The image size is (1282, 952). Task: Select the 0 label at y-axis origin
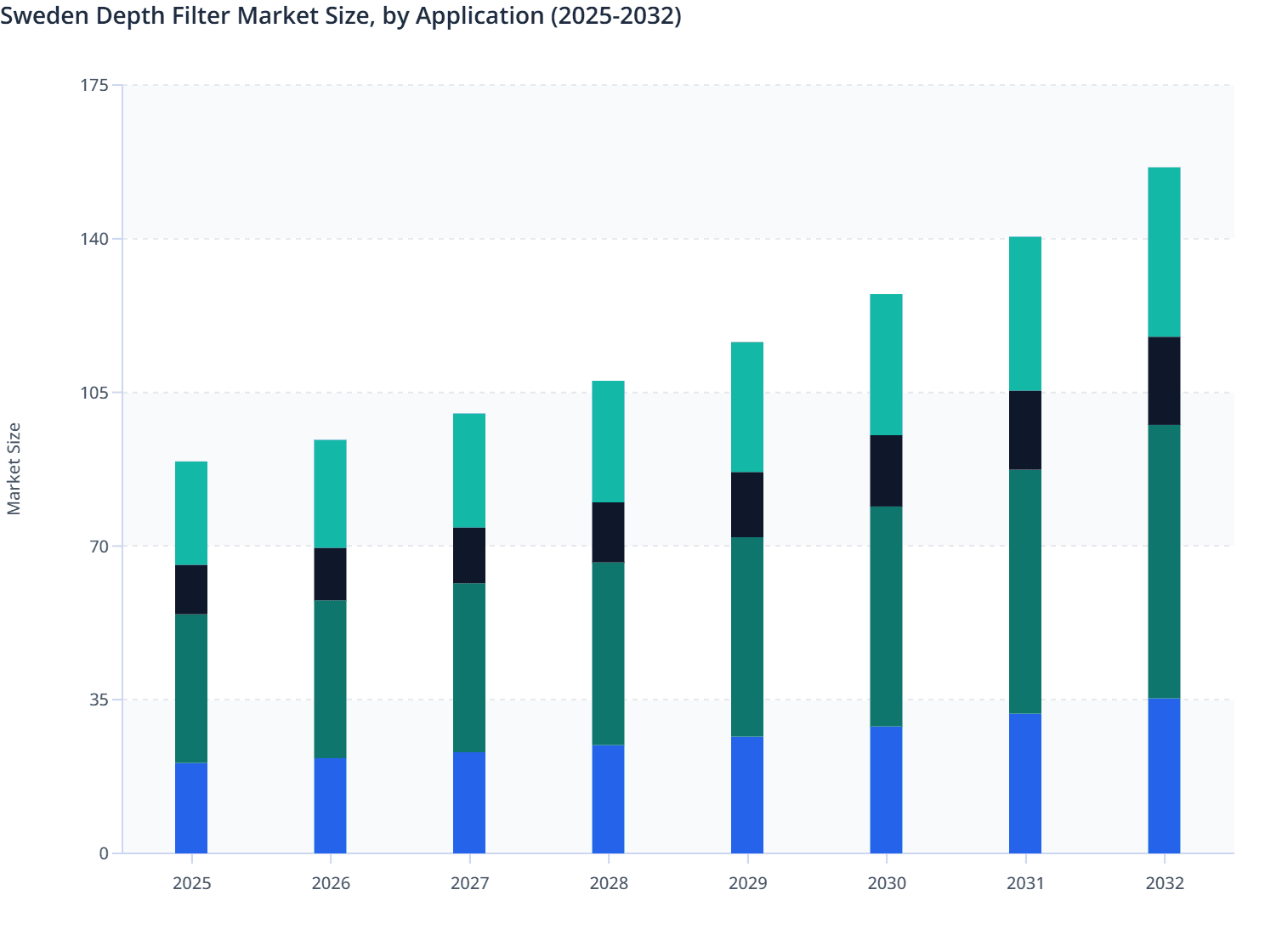105,853
